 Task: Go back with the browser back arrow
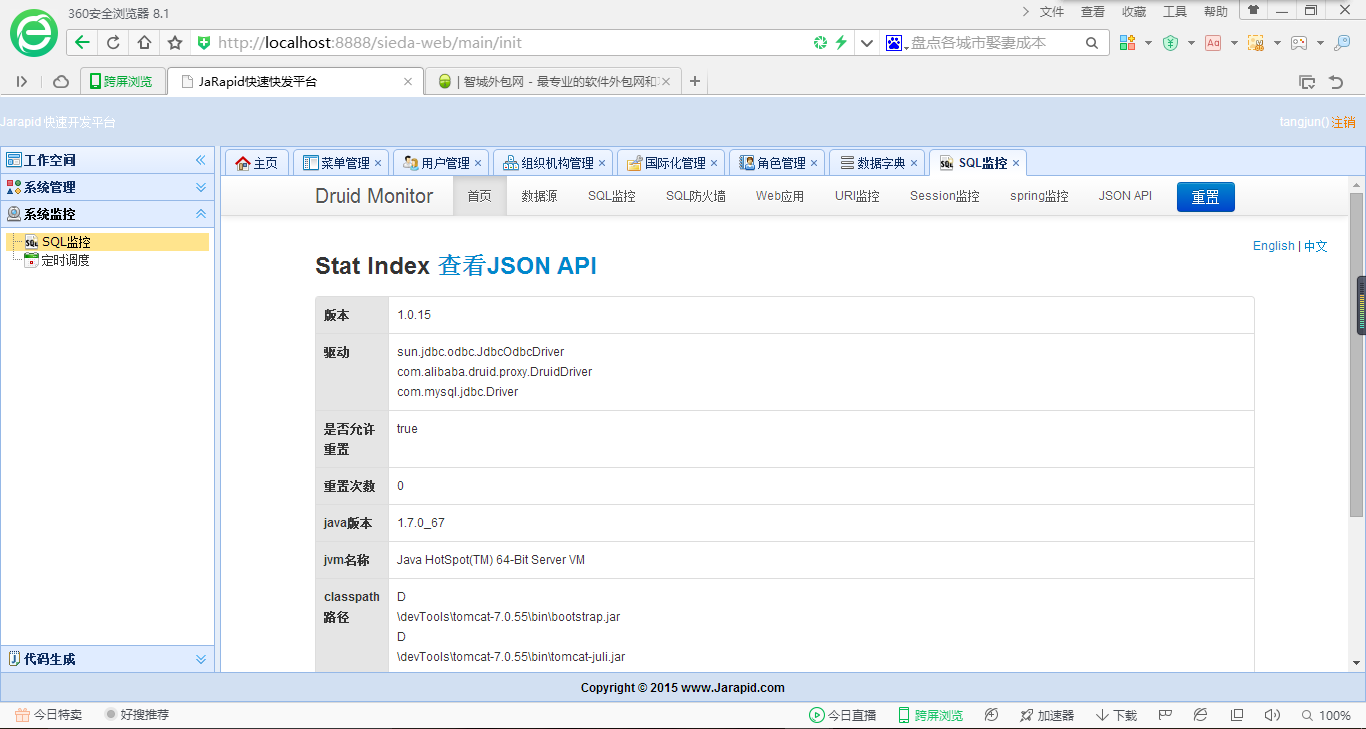point(82,42)
